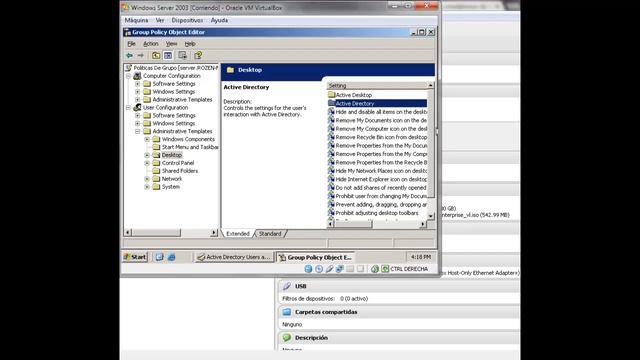Click the VirtualBox host key indicator icon

(385, 269)
